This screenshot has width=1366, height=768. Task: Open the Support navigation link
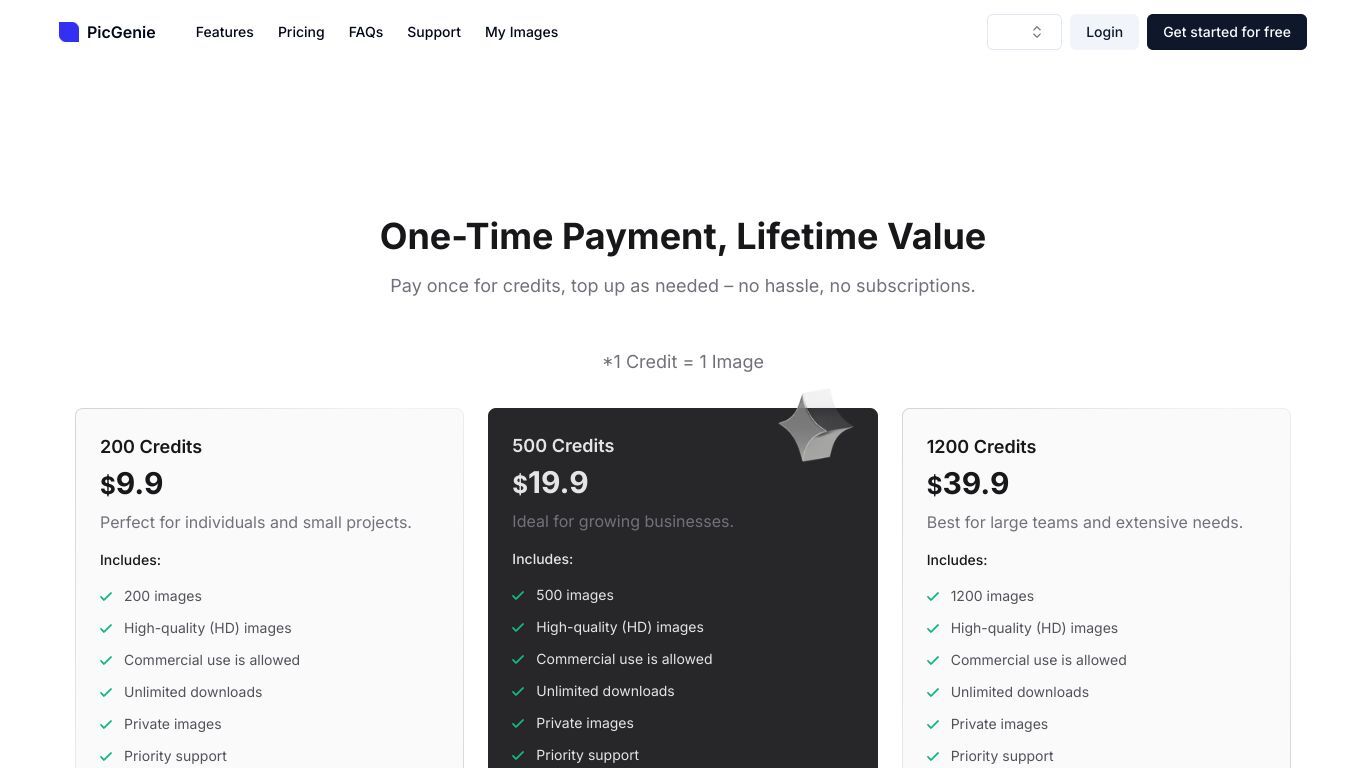tap(434, 32)
